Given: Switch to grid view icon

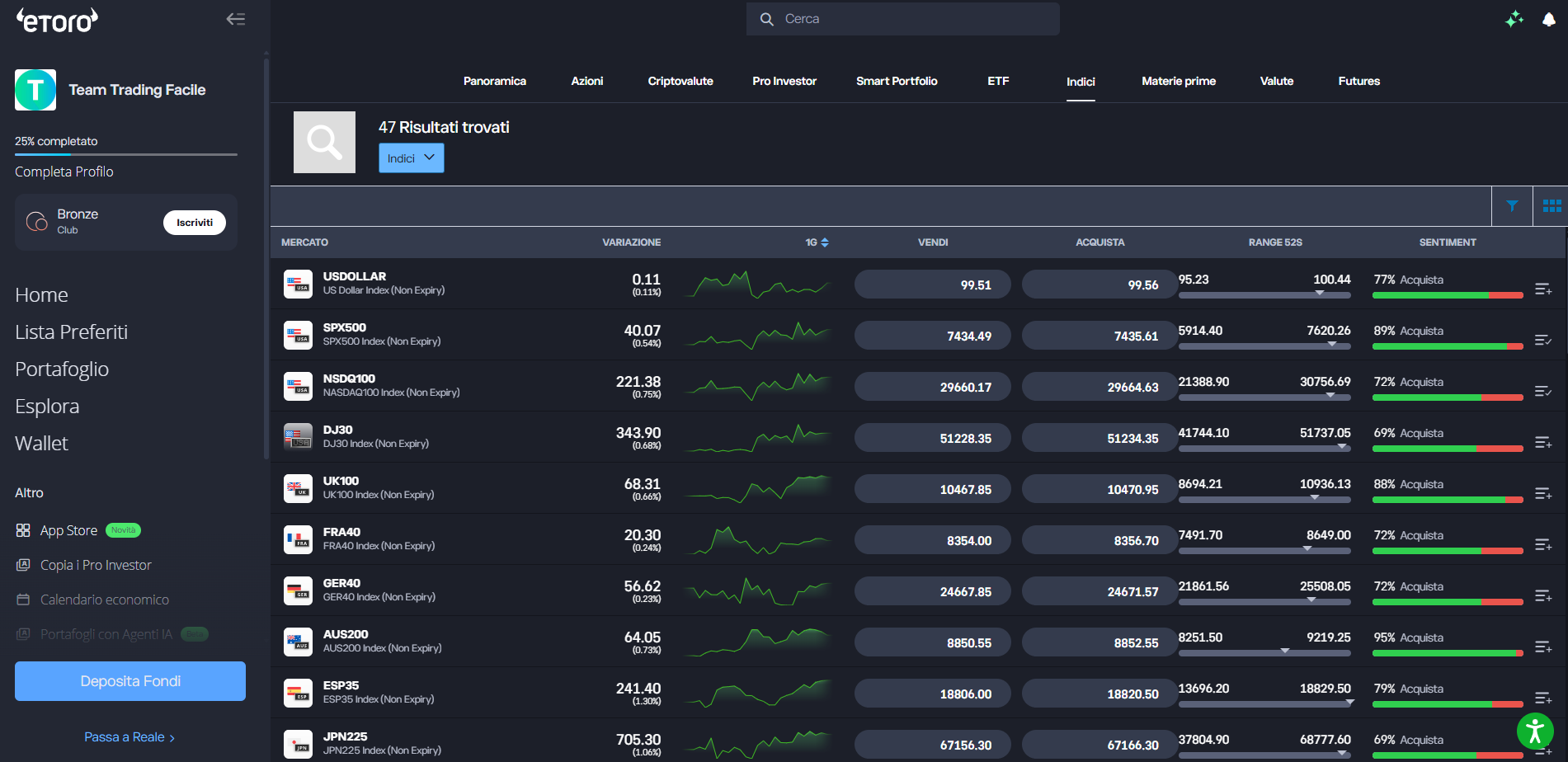Looking at the screenshot, I should point(1552,206).
